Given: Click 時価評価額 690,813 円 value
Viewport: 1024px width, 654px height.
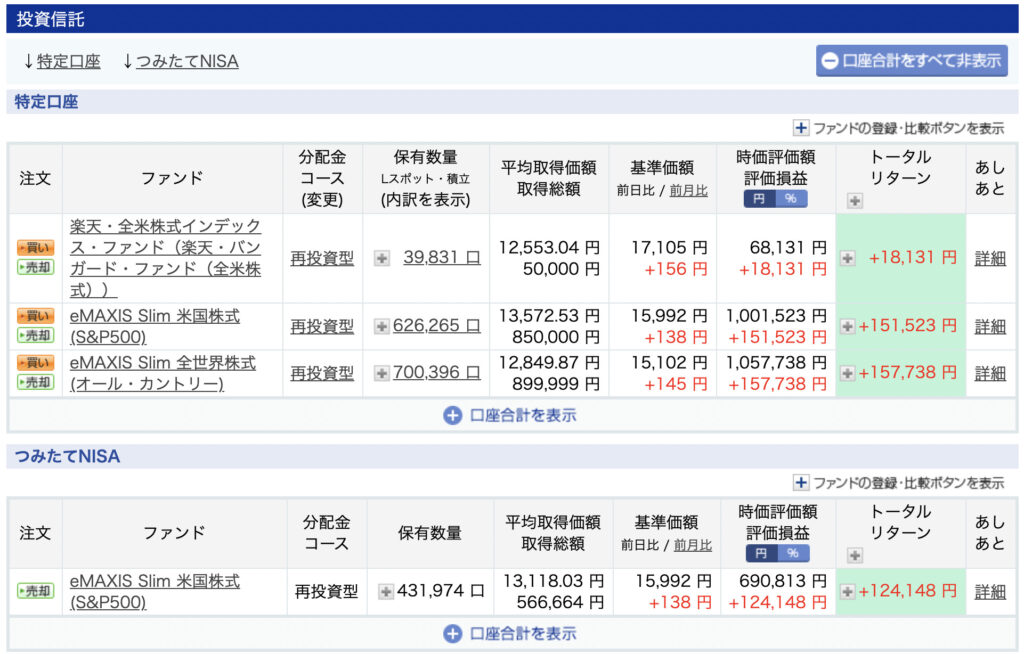Looking at the screenshot, I should 783,581.
